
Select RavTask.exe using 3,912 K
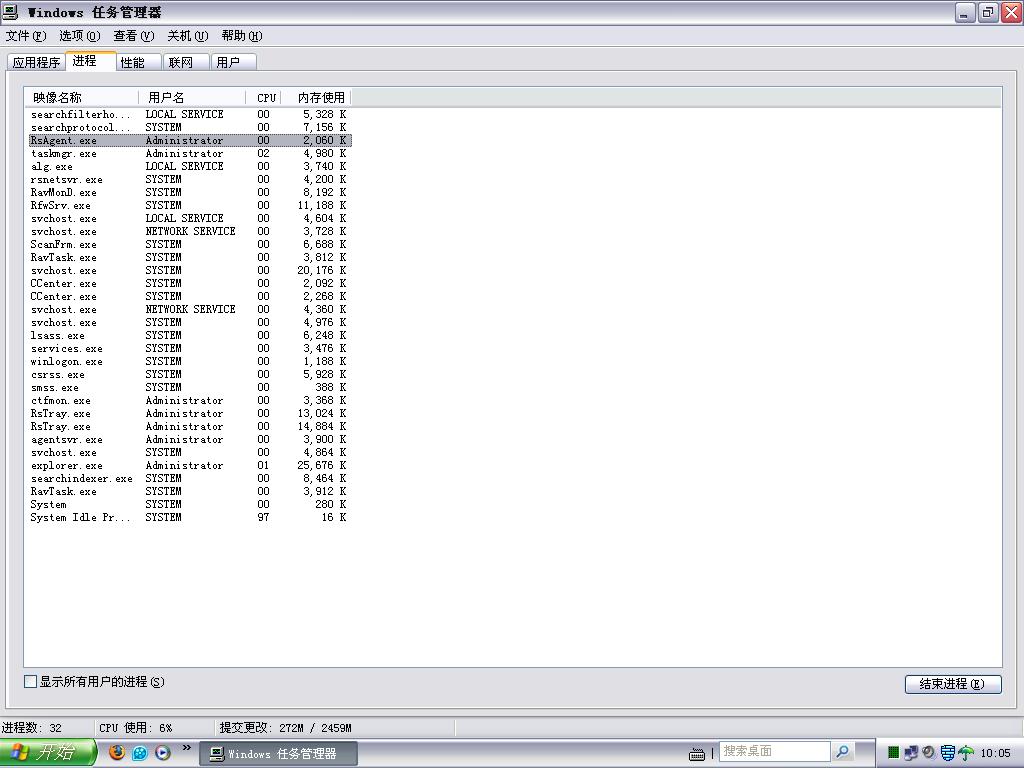point(189,491)
